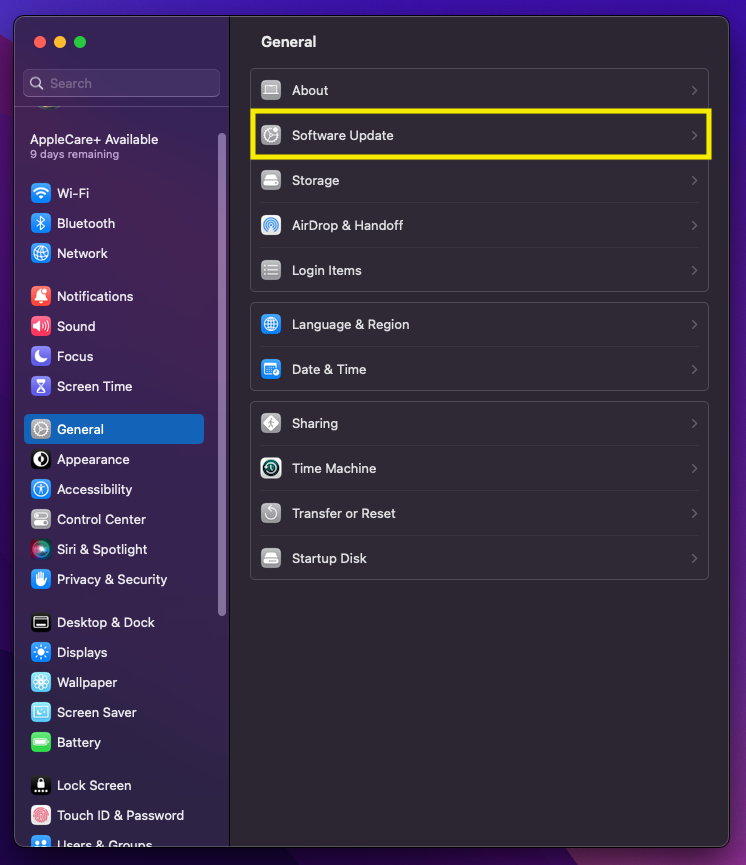
Task: Click the sidebar scrollbar
Action: pos(222,374)
